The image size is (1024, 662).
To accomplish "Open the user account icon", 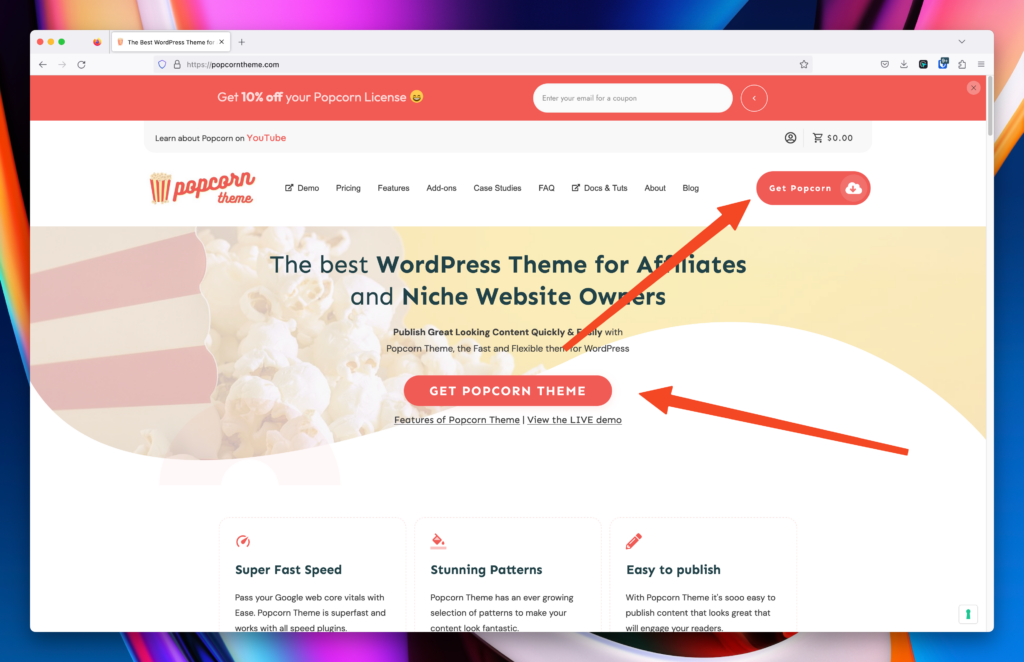I will pos(790,138).
